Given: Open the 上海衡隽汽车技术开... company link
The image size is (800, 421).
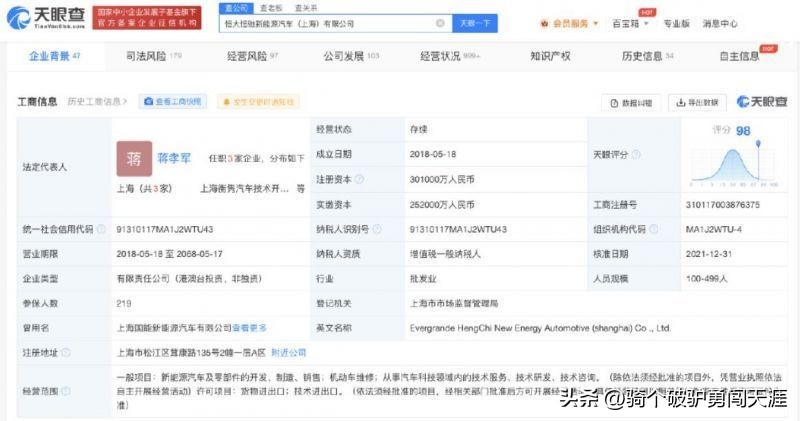Looking at the screenshot, I should coord(244,188).
